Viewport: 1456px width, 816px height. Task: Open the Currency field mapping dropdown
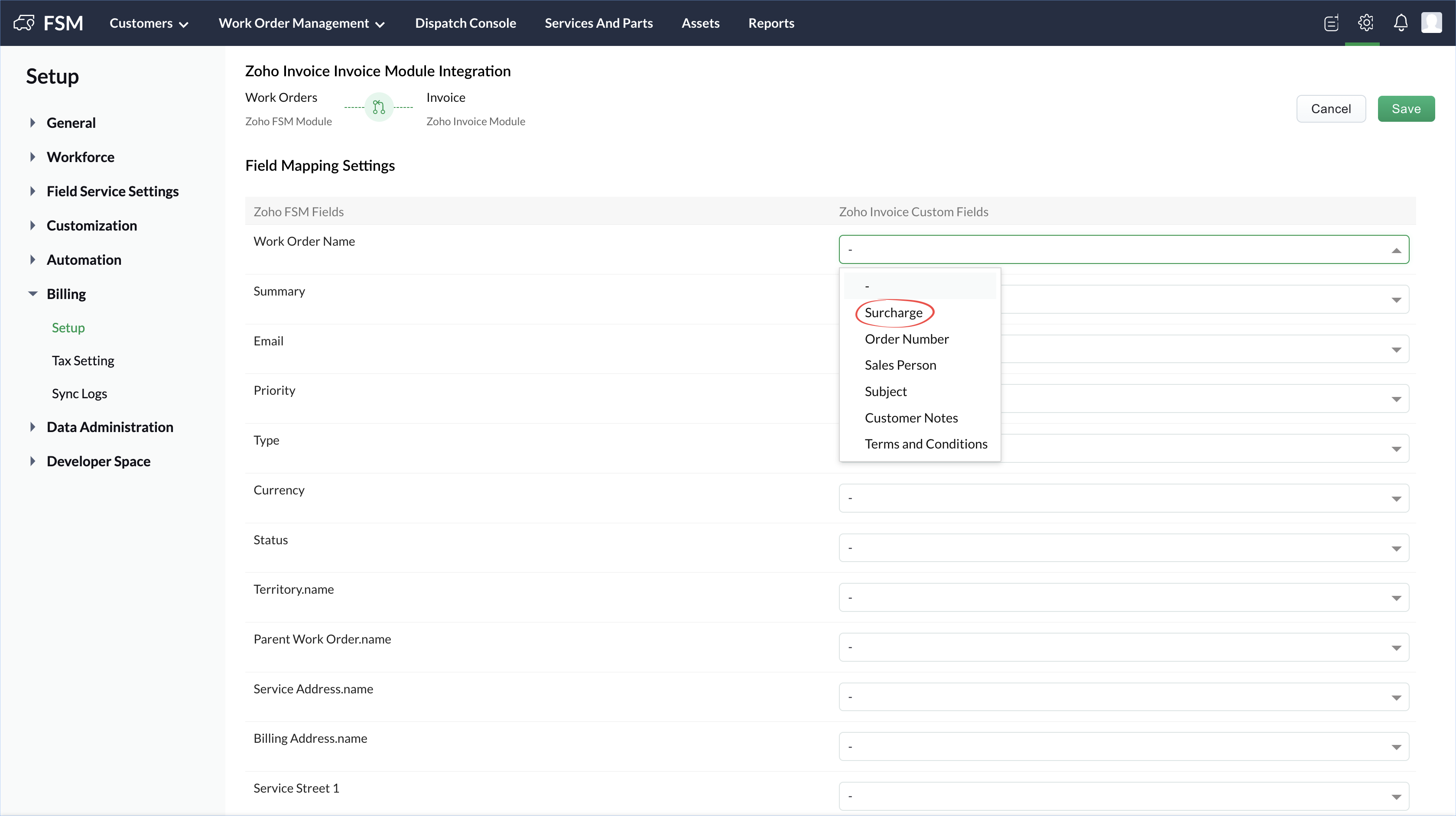click(1123, 498)
